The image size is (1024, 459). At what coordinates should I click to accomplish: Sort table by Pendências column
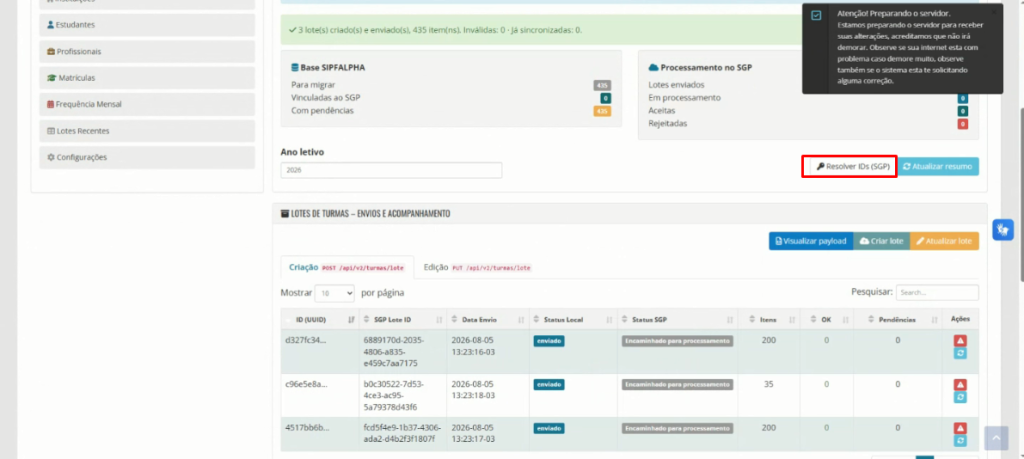pyautogui.click(x=897, y=320)
